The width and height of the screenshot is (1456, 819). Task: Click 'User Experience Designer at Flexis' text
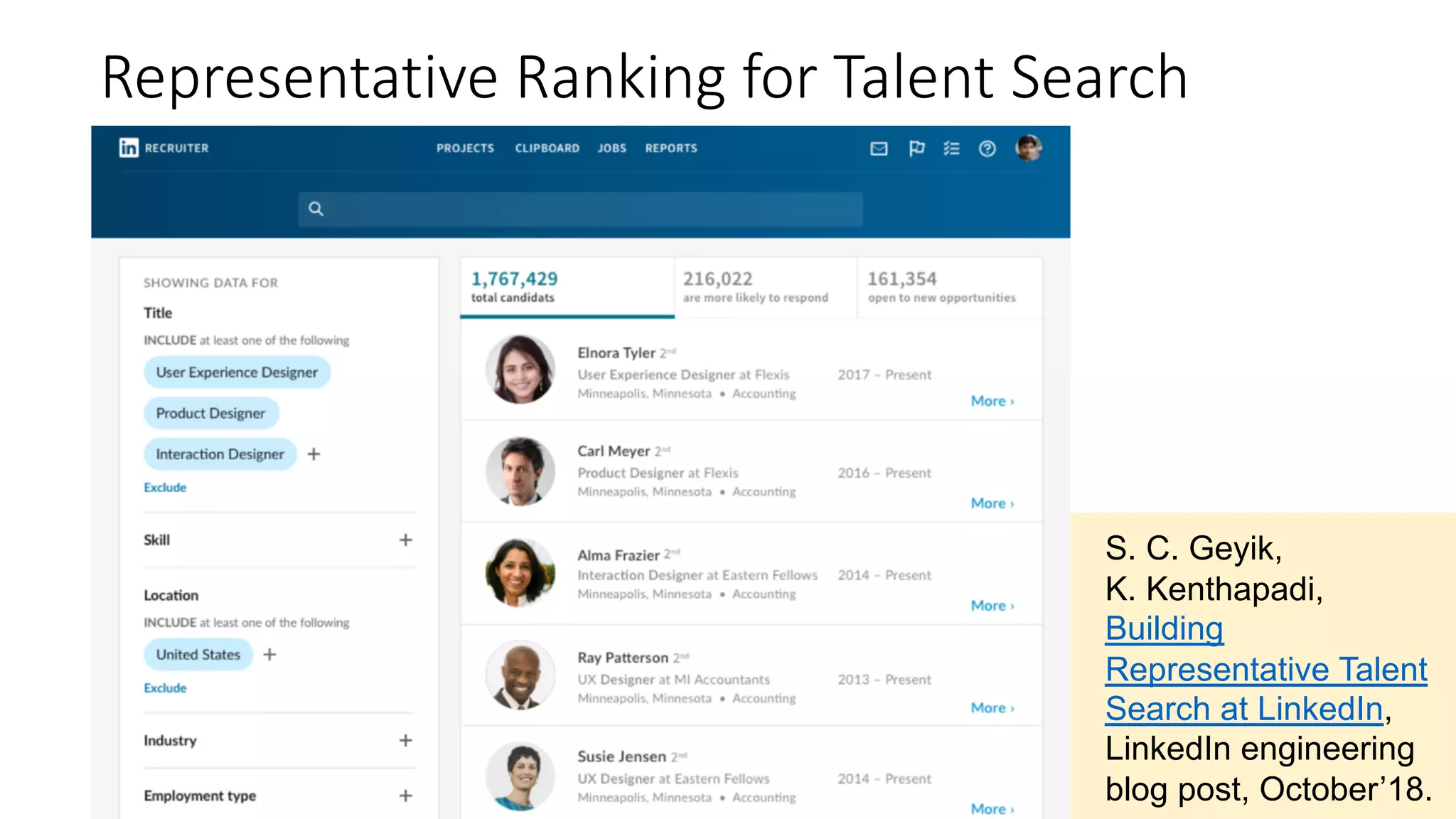tap(683, 375)
